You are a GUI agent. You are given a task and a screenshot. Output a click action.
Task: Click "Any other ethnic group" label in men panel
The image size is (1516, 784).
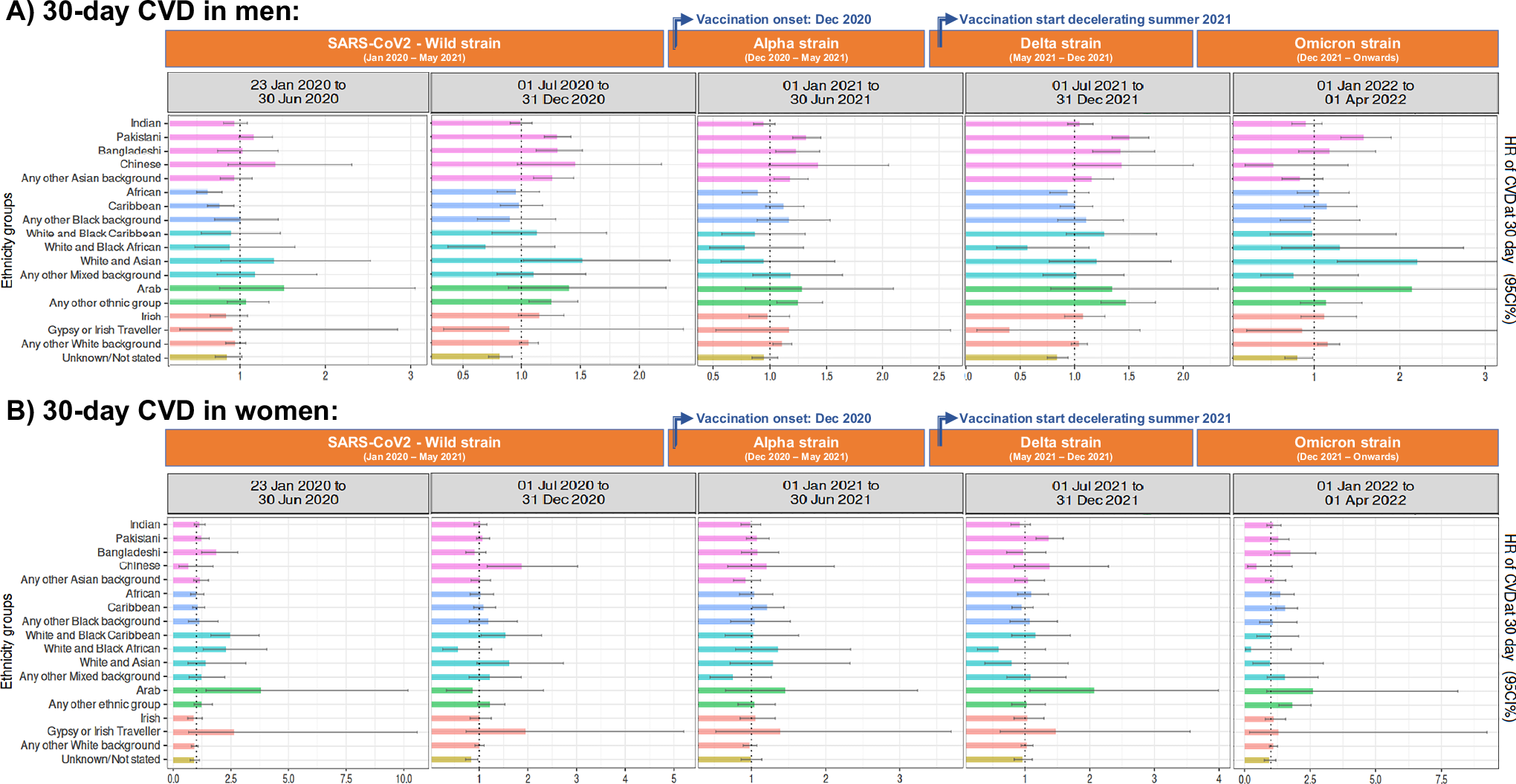click(105, 302)
